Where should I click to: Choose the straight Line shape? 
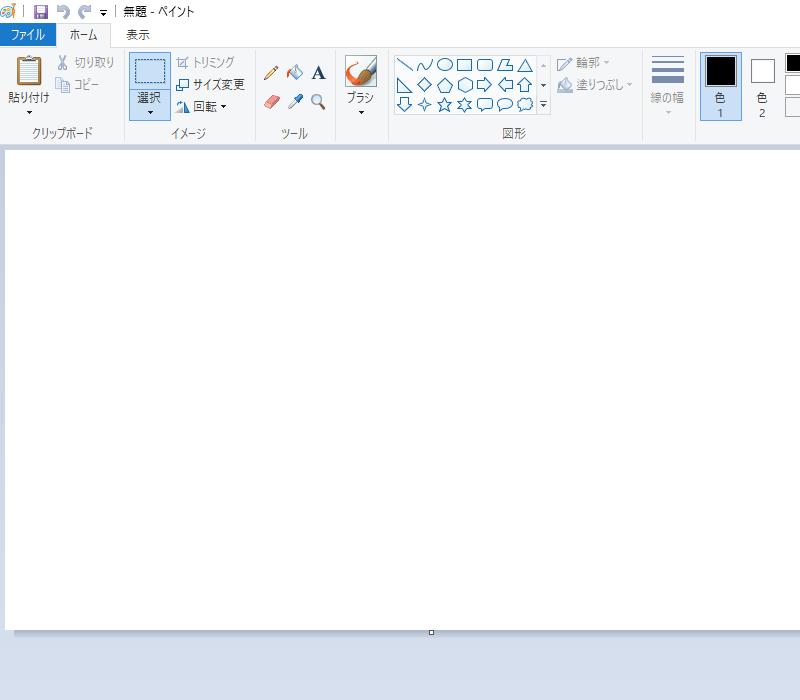[x=405, y=65]
